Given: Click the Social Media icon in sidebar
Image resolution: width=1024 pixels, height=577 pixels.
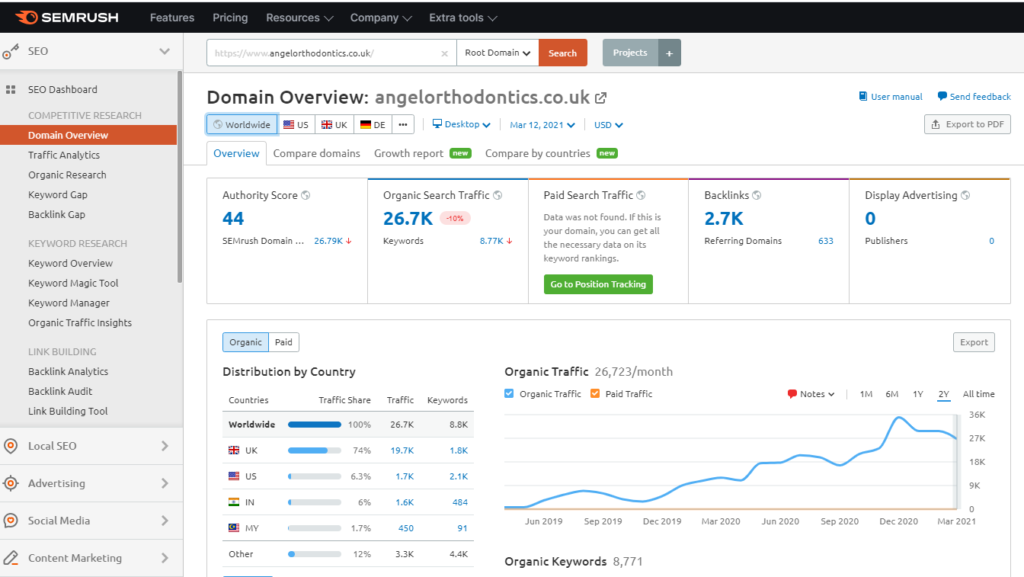Looking at the screenshot, I should point(10,520).
